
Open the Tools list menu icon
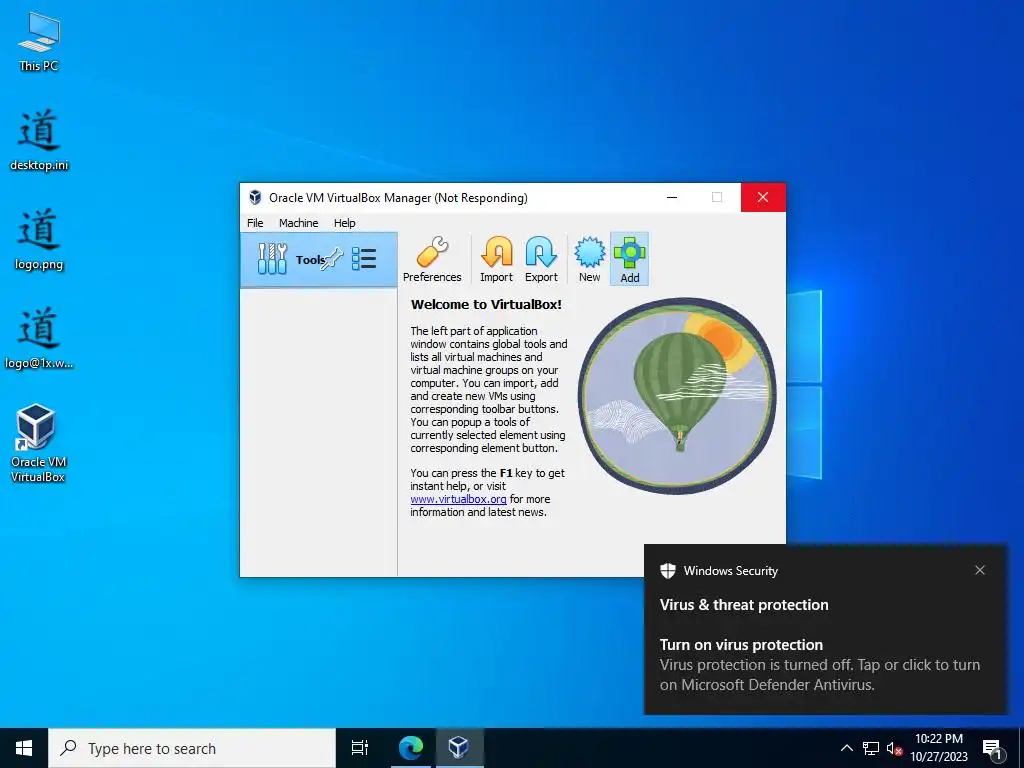(364, 259)
